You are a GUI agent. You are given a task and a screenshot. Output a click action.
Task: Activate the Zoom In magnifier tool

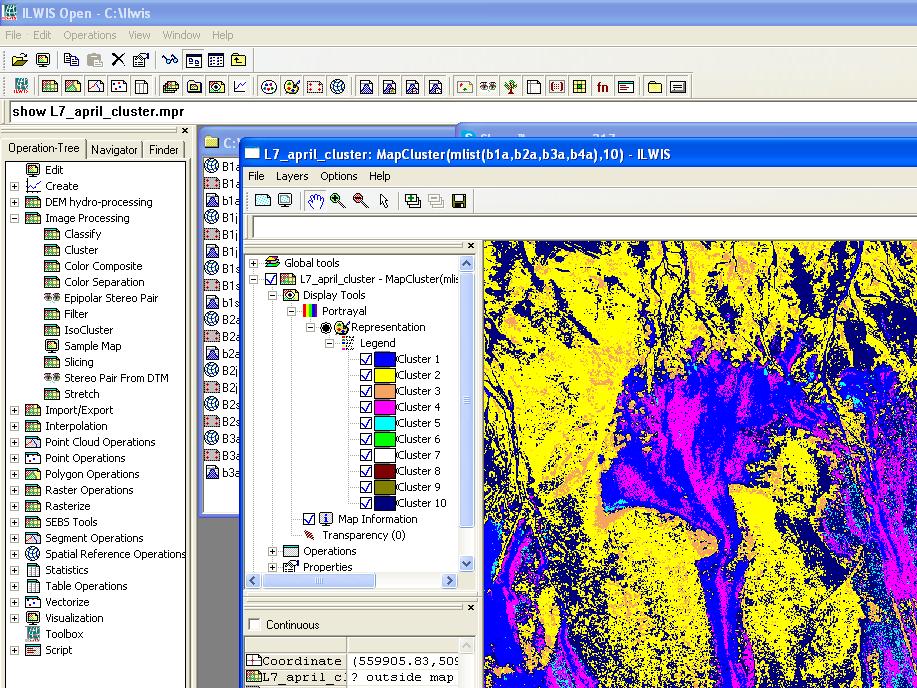pyautogui.click(x=338, y=201)
